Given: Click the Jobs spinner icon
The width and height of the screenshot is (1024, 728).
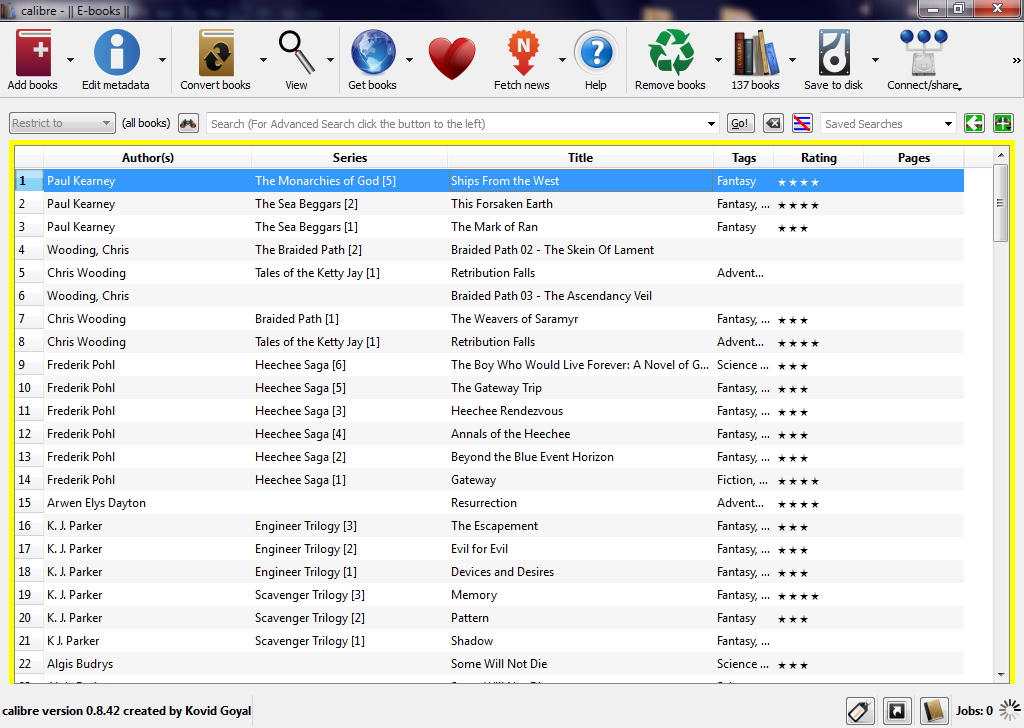Looking at the screenshot, I should [x=1010, y=710].
